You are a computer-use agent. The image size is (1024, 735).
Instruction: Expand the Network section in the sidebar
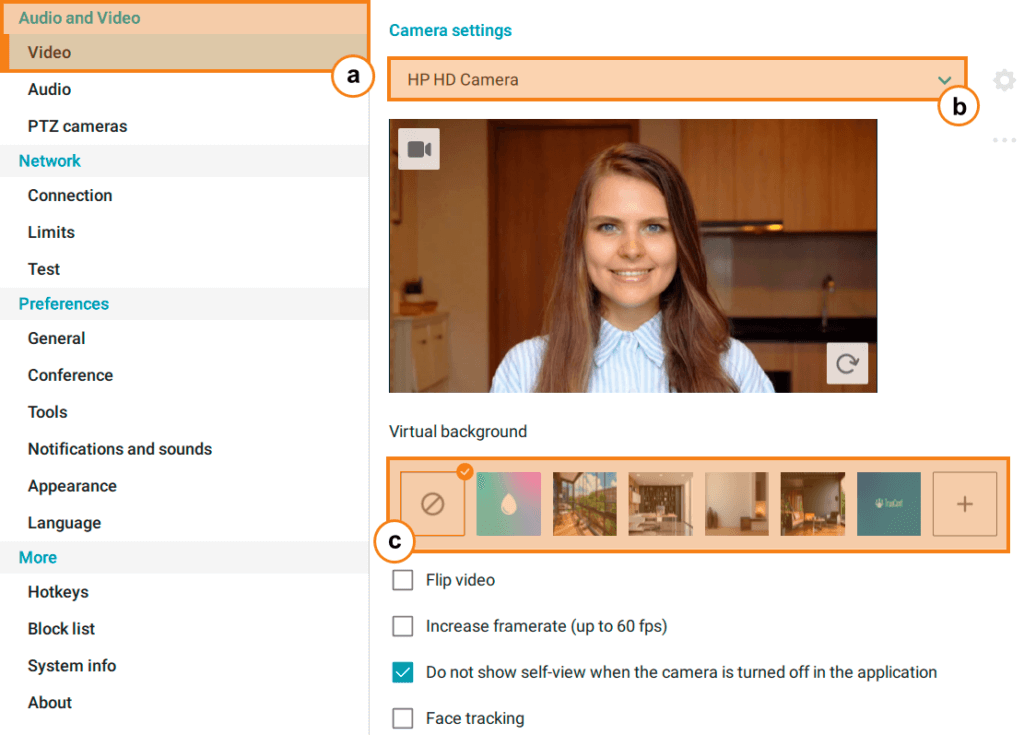[x=49, y=160]
